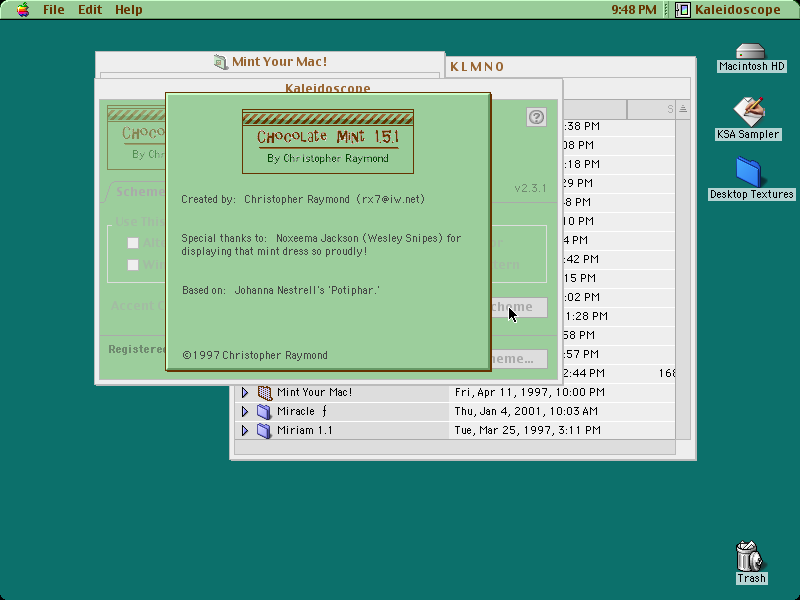Click the 'KLMNO' label in the rear window
The height and width of the screenshot is (600, 800).
tap(477, 67)
